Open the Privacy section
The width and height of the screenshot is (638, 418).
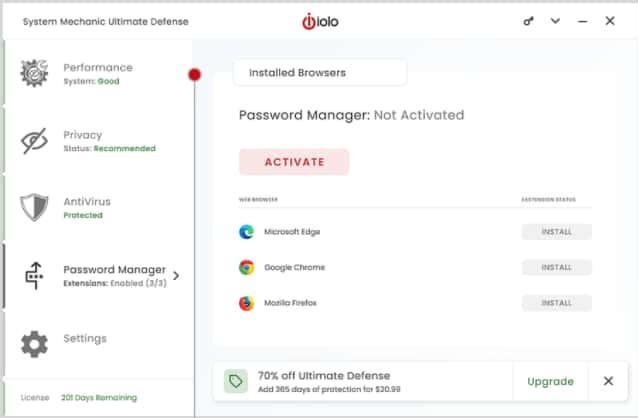[x=98, y=141]
